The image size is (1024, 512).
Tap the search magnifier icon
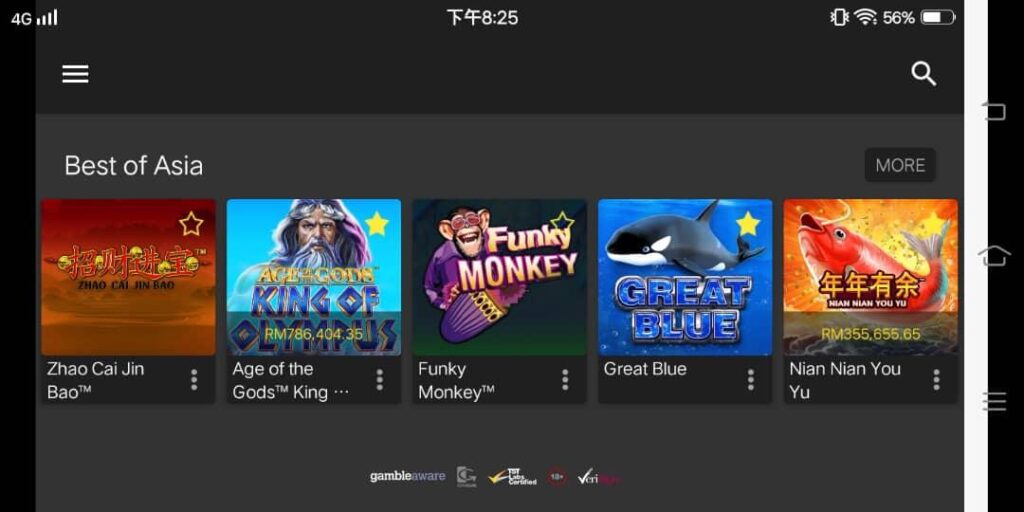[x=923, y=74]
